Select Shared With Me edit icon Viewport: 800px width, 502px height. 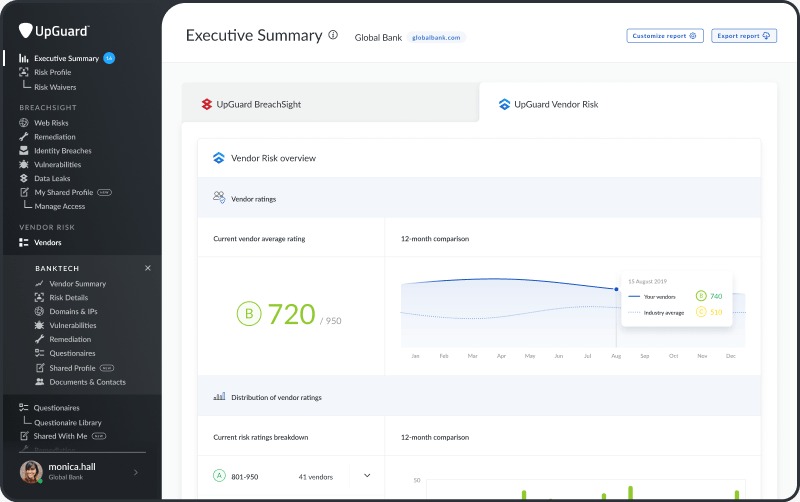point(24,436)
